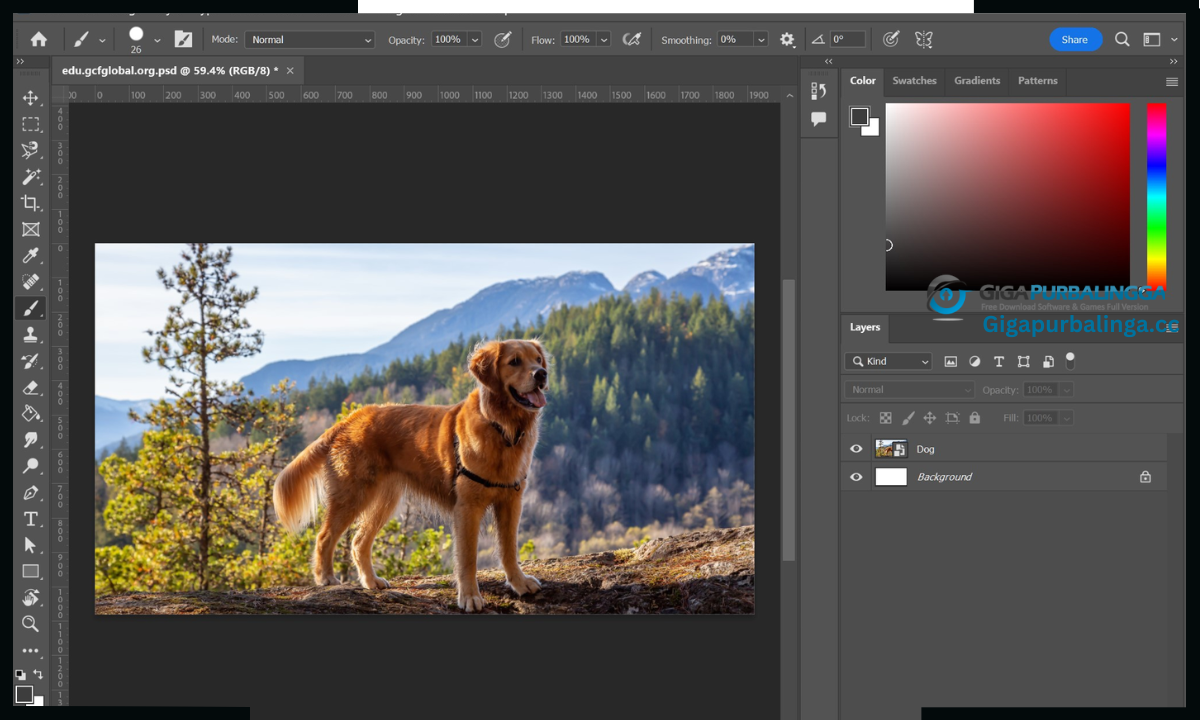Hide the Dog layer
The width and height of the screenshot is (1200, 720).
856,449
